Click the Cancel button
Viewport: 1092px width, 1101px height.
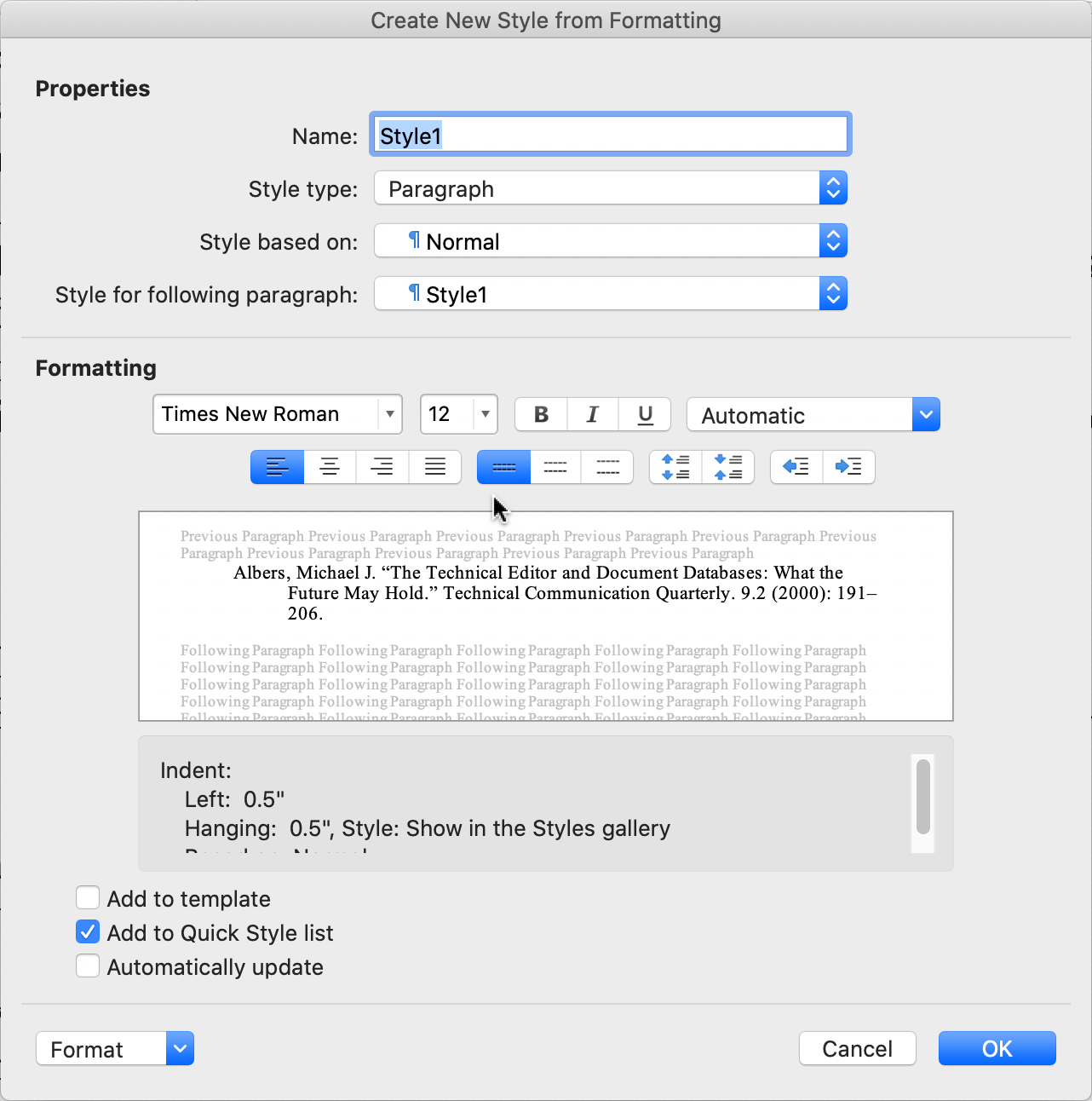(x=857, y=1049)
